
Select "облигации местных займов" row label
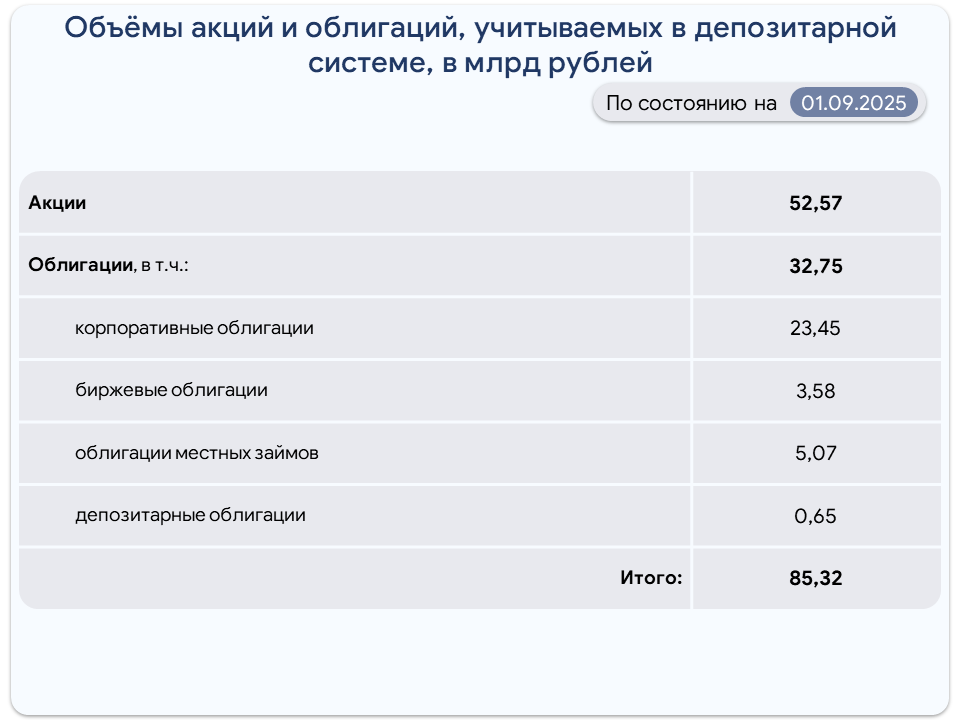[x=197, y=453]
